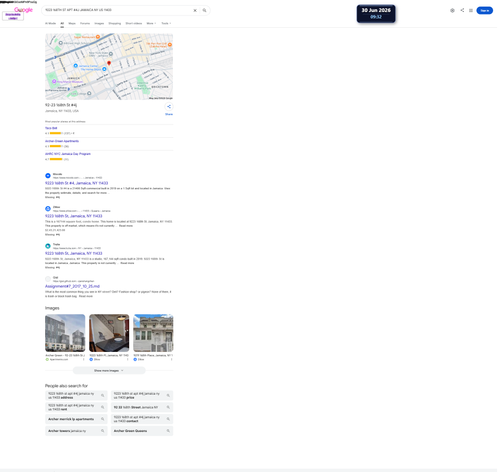Select the All results tab
The image size is (500, 472).
pyautogui.click(x=62, y=24)
